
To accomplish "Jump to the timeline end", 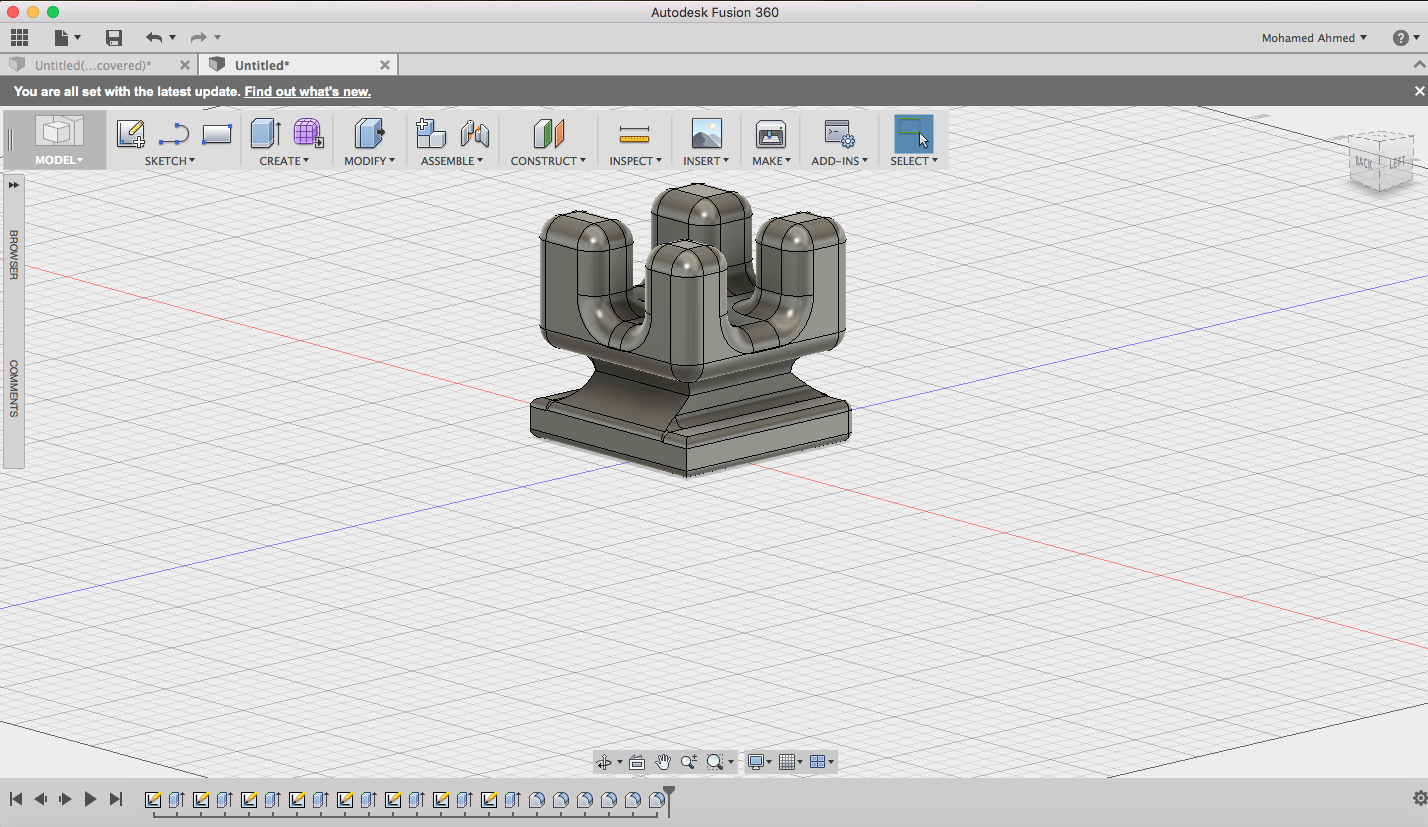I will coord(116,799).
